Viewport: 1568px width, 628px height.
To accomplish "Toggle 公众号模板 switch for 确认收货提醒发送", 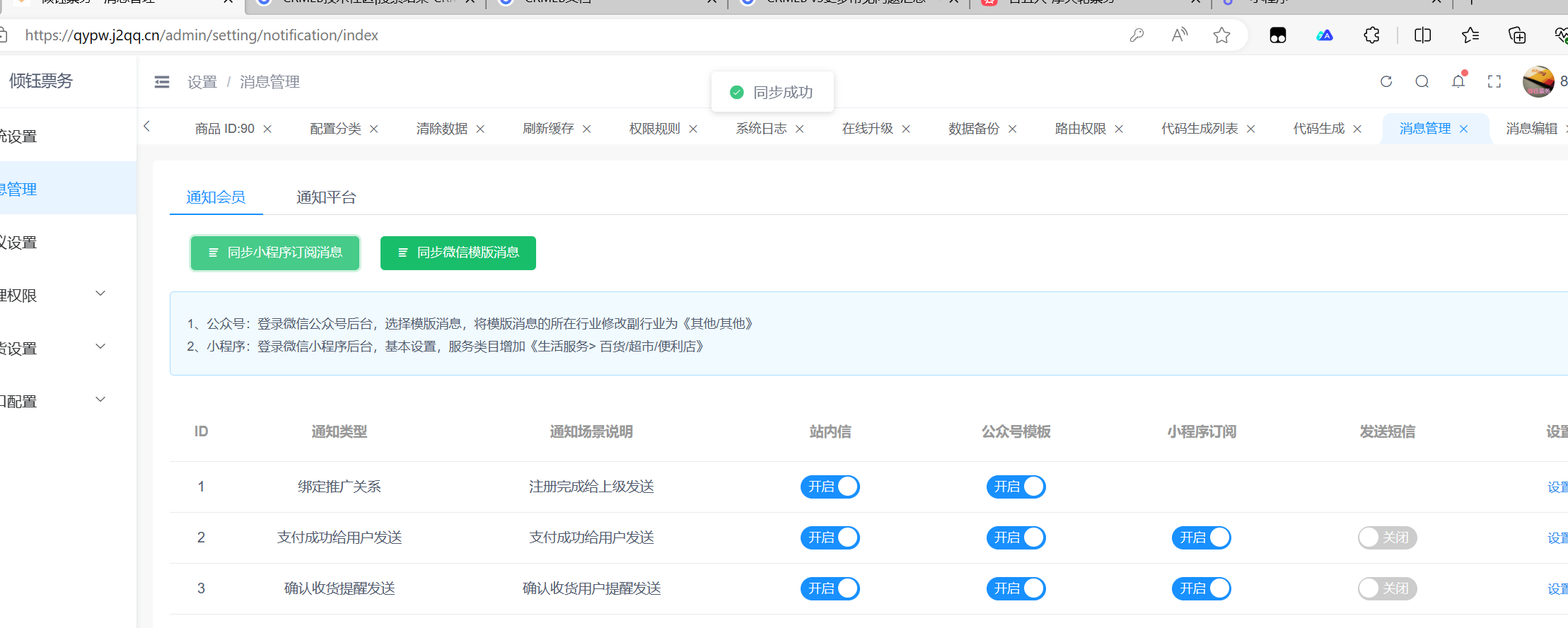I will click(1016, 588).
